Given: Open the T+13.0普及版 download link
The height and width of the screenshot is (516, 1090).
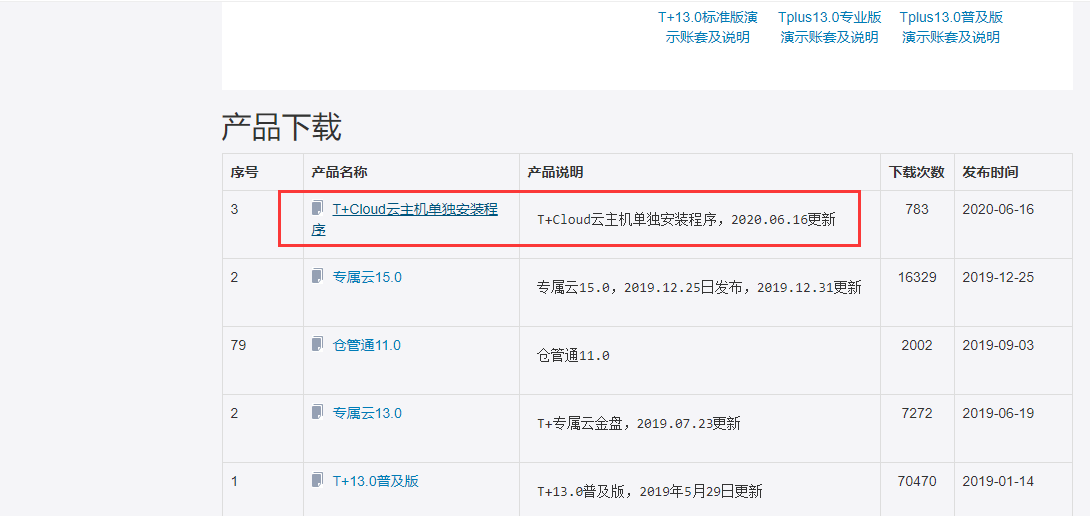Looking at the screenshot, I should [x=375, y=481].
